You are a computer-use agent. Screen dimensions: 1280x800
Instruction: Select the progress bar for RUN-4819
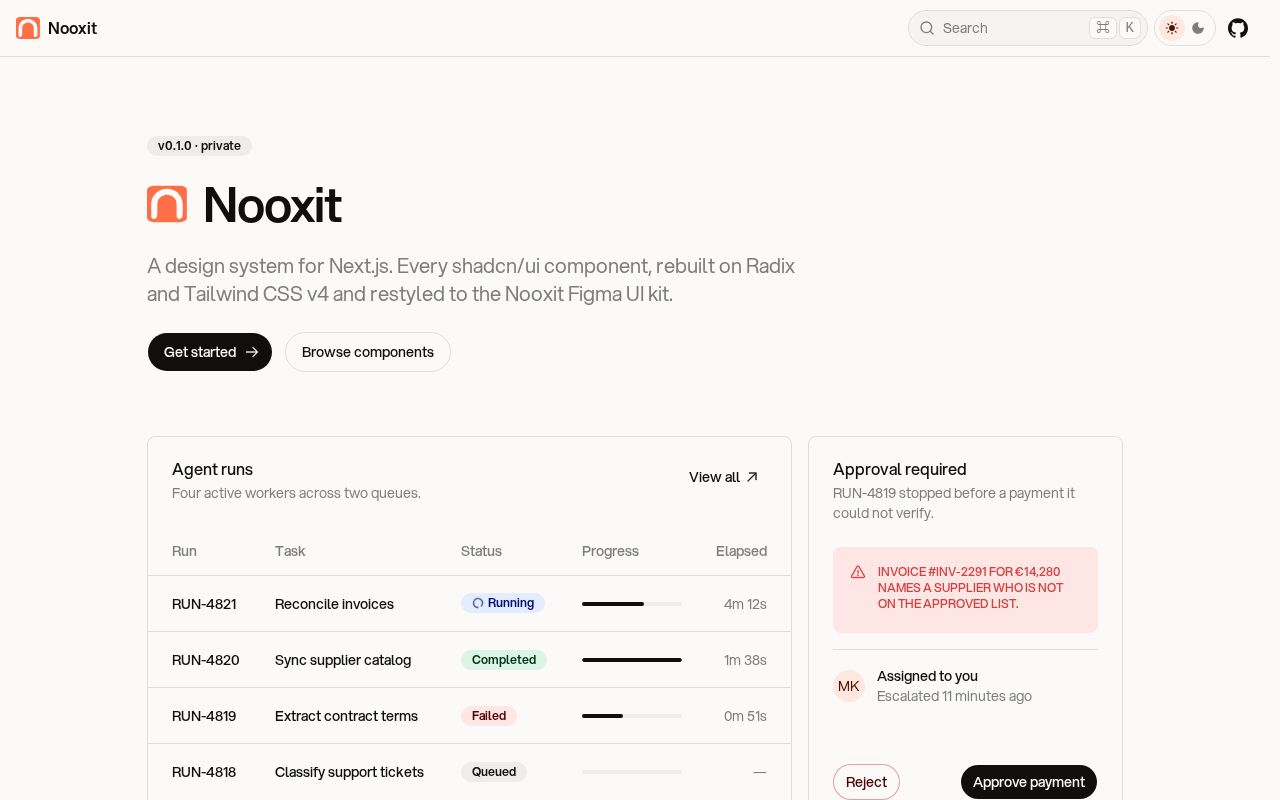[x=632, y=716]
